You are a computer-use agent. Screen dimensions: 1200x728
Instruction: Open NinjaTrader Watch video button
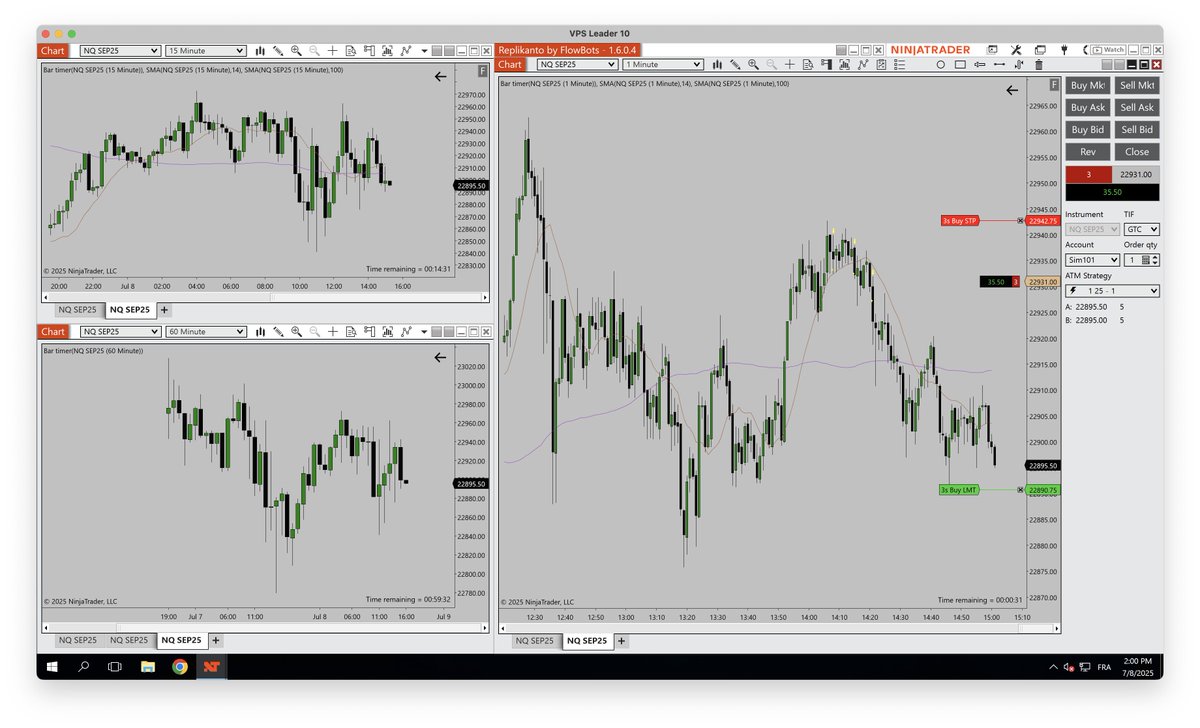click(1107, 50)
